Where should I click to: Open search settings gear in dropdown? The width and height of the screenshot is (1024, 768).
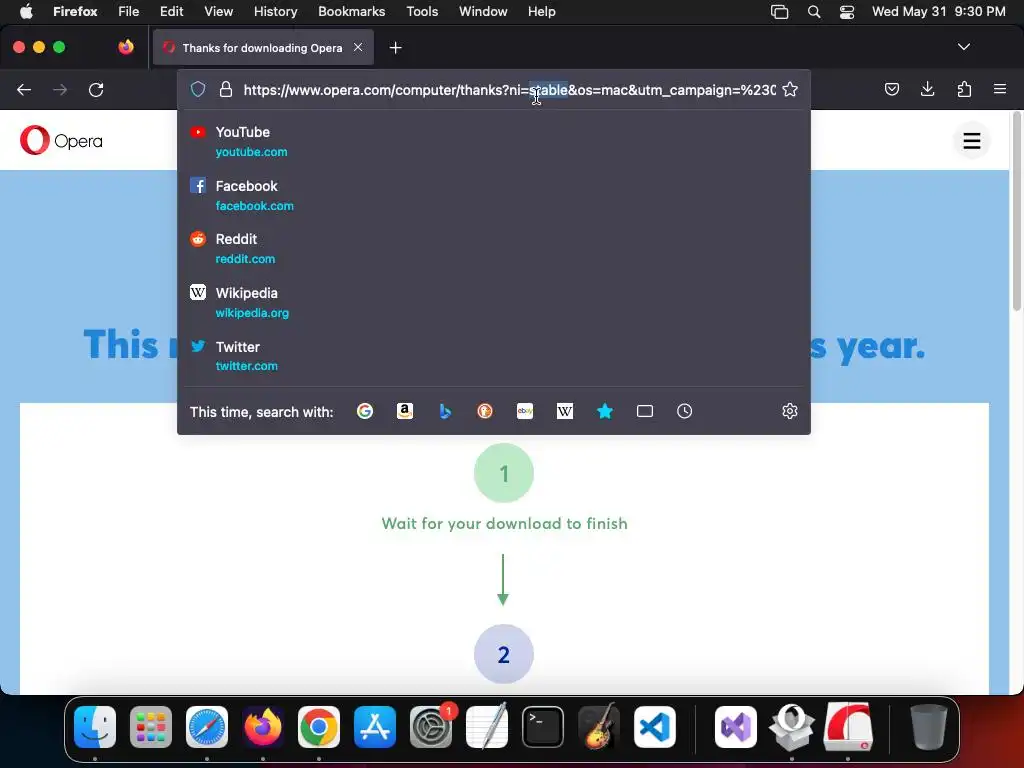pyautogui.click(x=790, y=411)
